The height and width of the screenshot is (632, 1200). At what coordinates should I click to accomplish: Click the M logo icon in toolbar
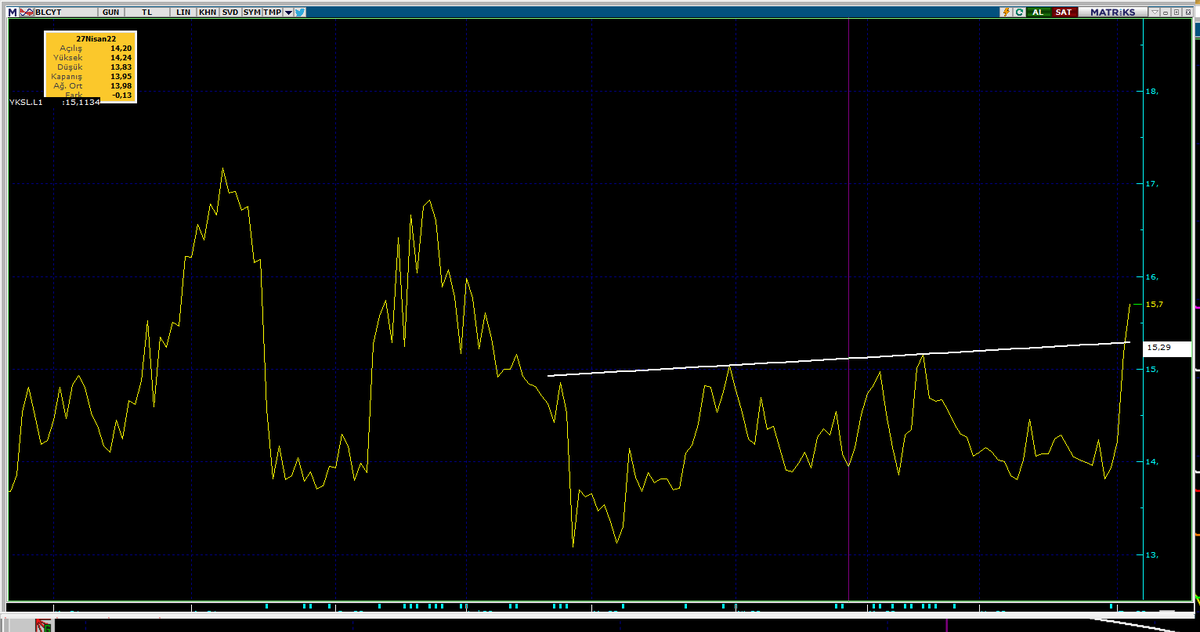click(12, 12)
